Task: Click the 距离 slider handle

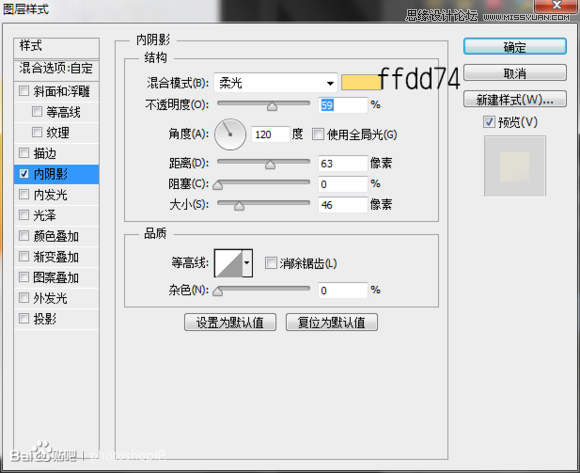Action: (x=270, y=165)
